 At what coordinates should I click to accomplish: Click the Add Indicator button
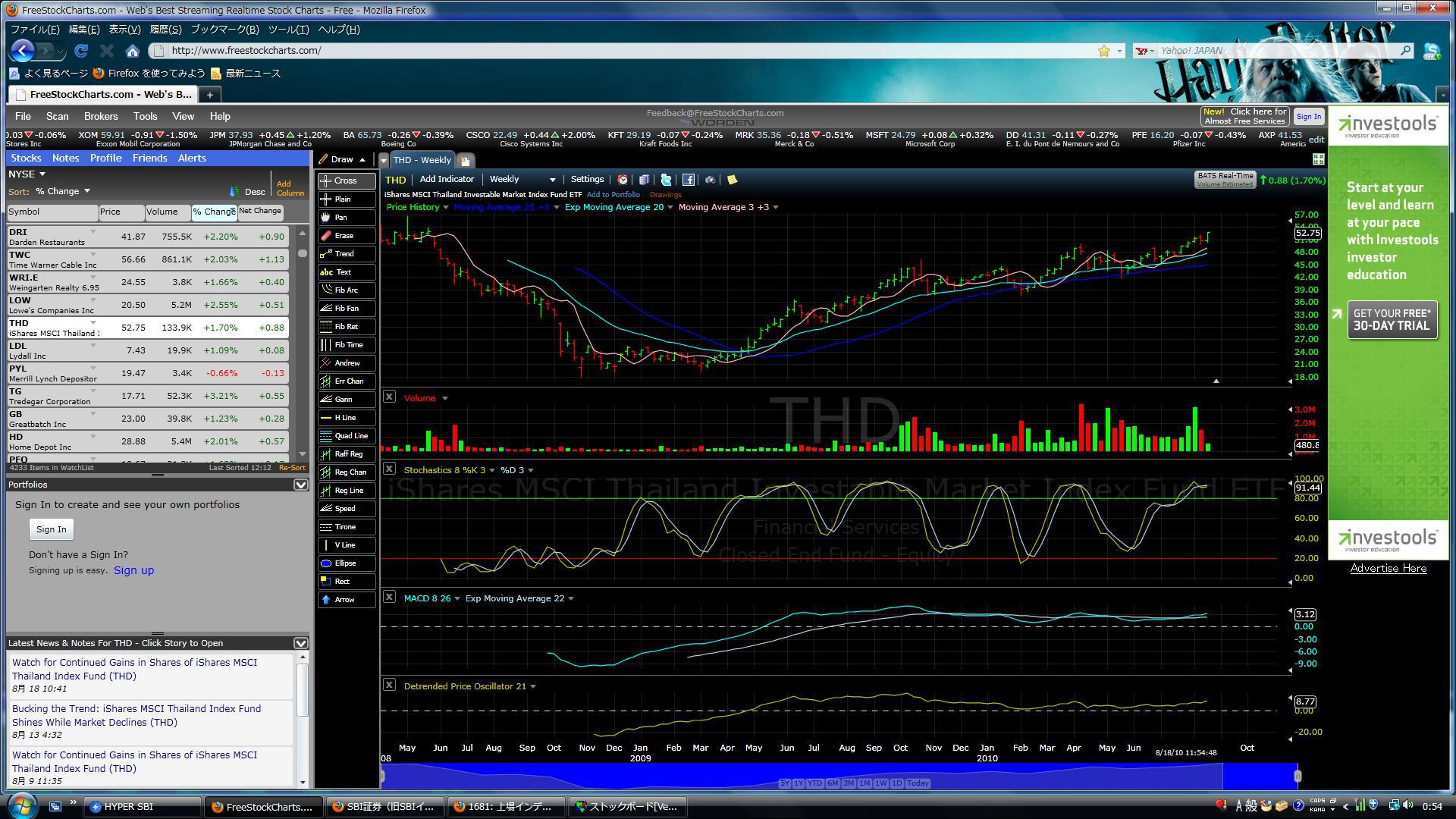[447, 180]
